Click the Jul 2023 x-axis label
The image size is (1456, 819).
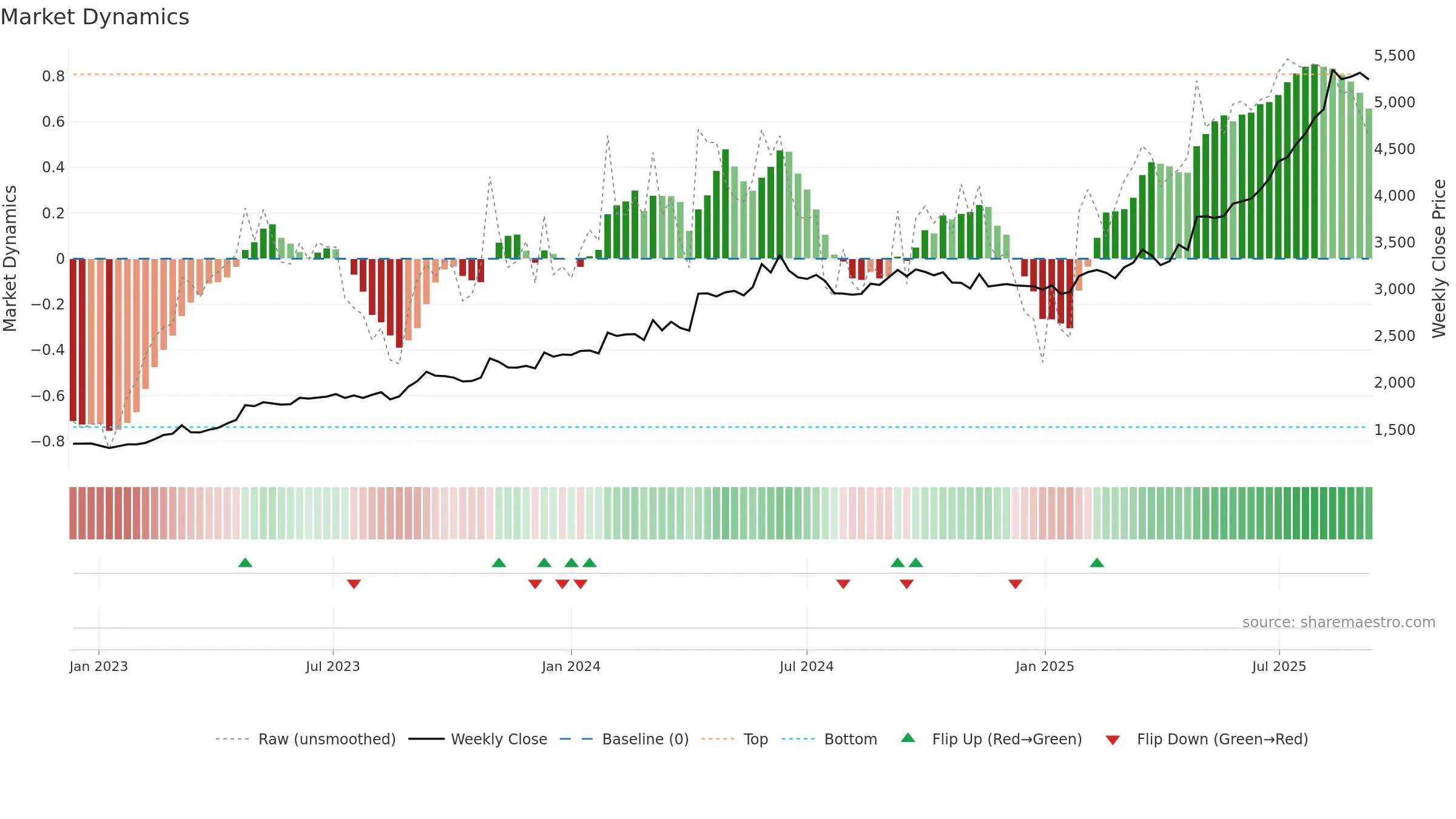click(333, 666)
